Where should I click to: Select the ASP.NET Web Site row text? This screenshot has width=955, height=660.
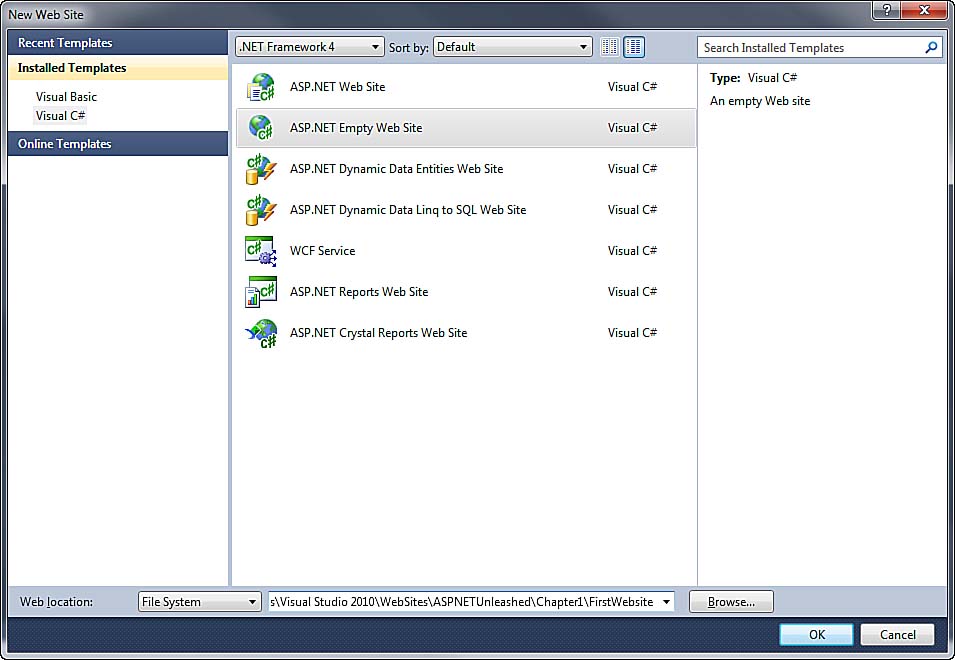[337, 86]
